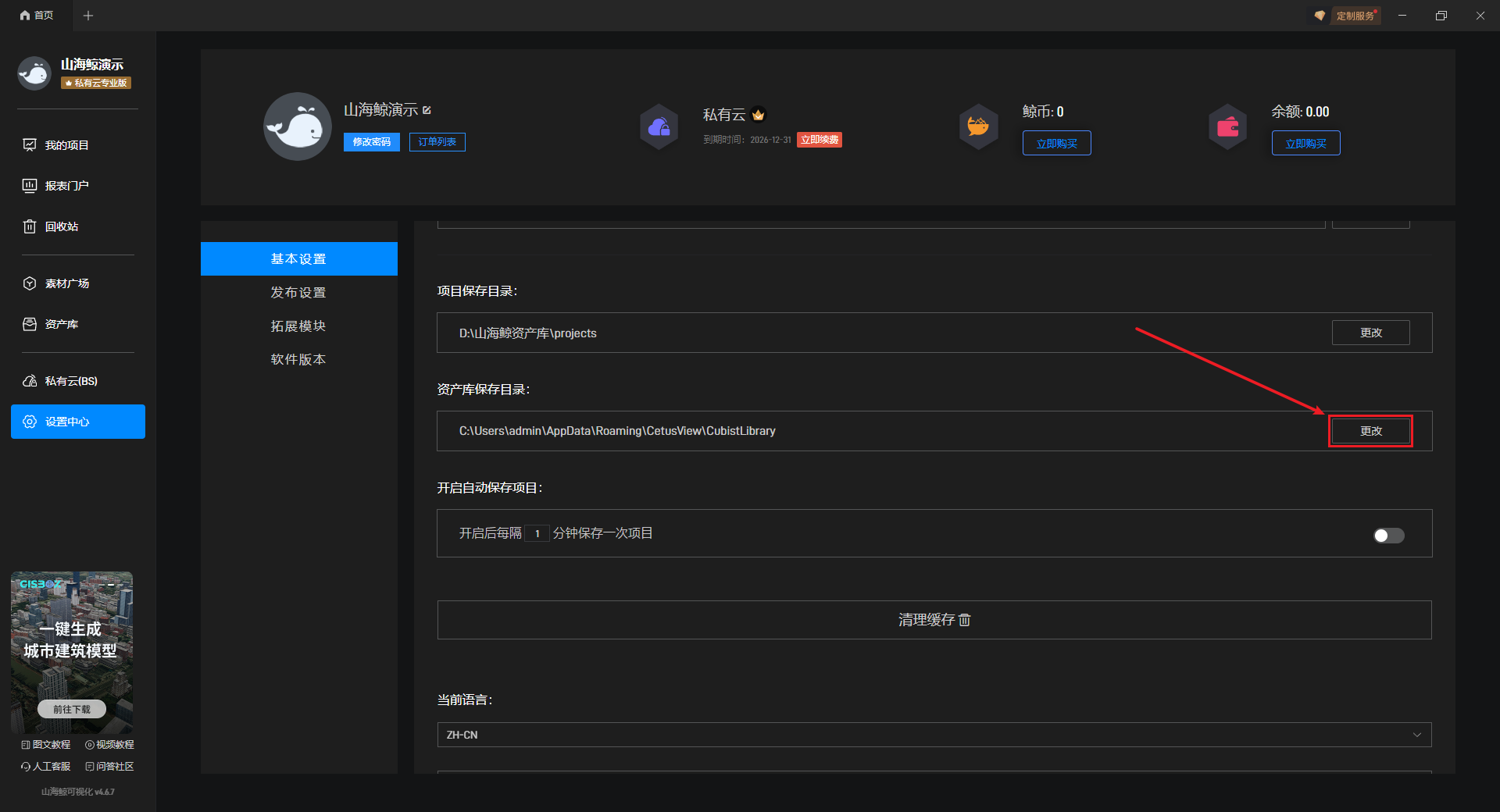Click 更改 for project save directory

point(1370,333)
